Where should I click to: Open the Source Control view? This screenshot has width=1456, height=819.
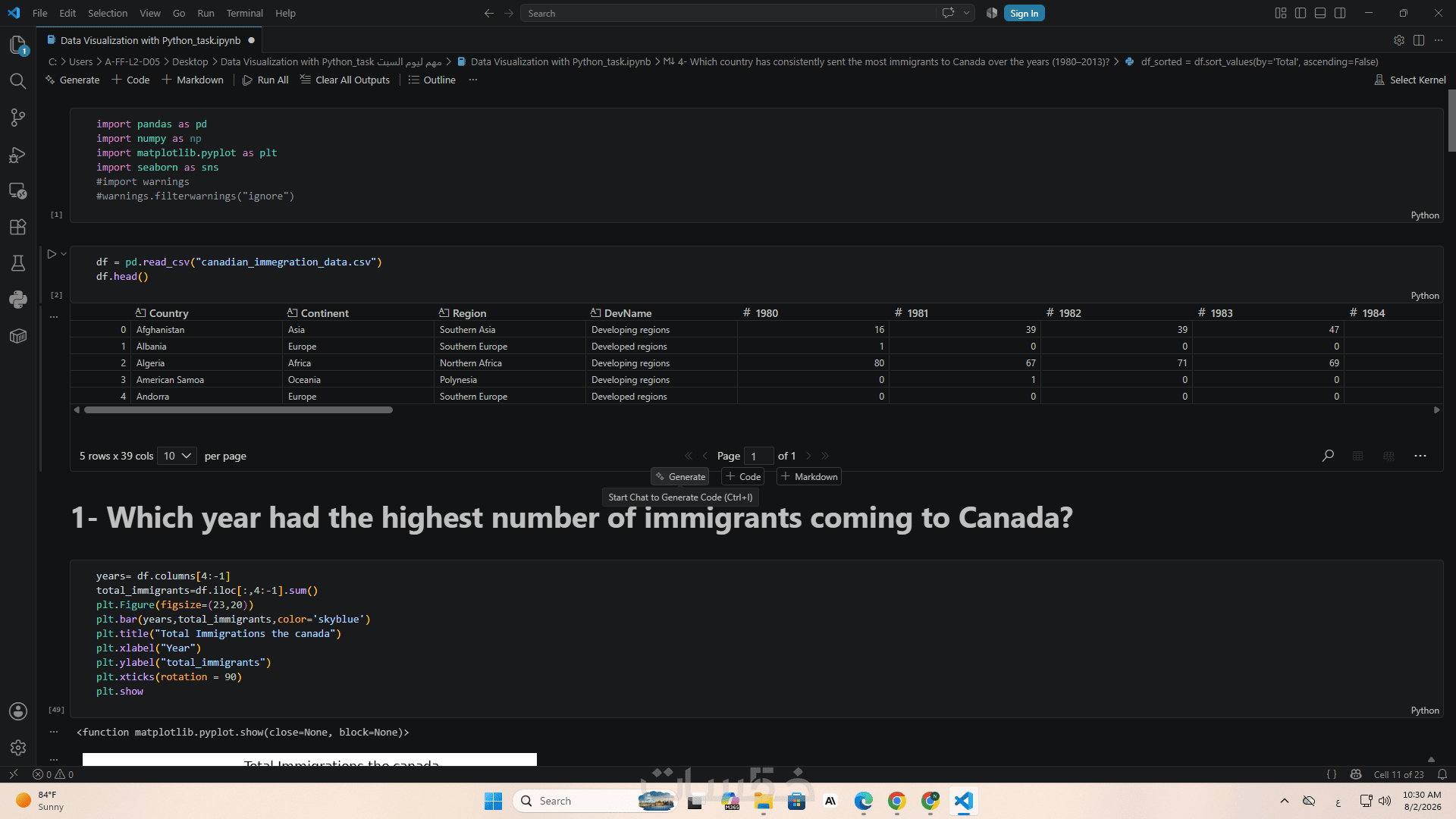coord(18,118)
